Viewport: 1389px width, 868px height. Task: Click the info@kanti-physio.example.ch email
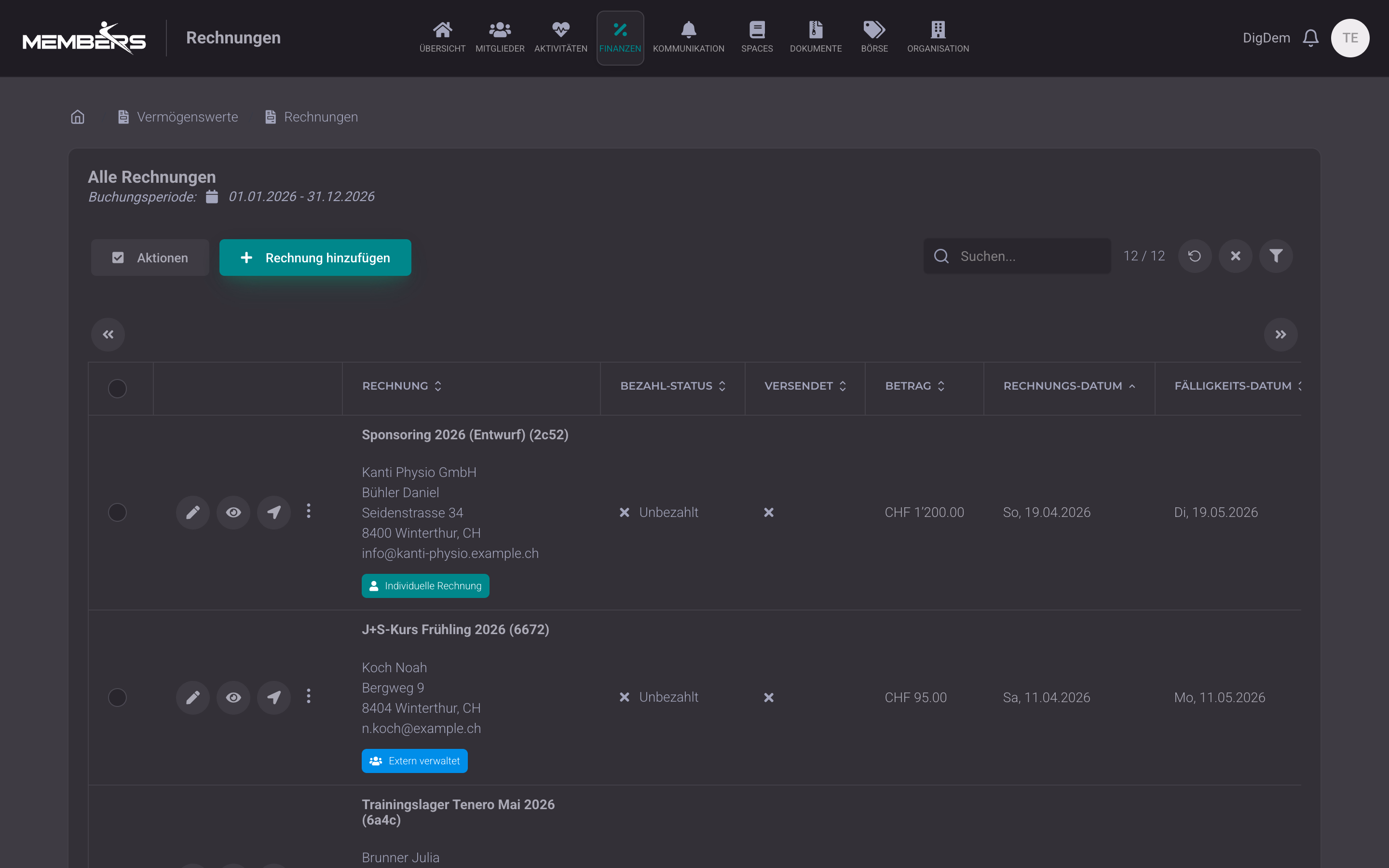pos(450,554)
